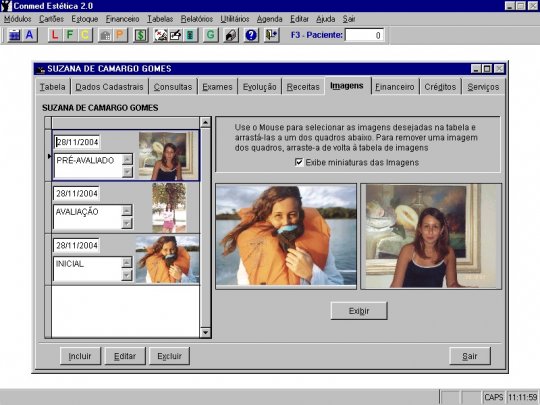Viewport: 540px width, 405px height.
Task: Open the Tabelas menu
Action: (160, 19)
